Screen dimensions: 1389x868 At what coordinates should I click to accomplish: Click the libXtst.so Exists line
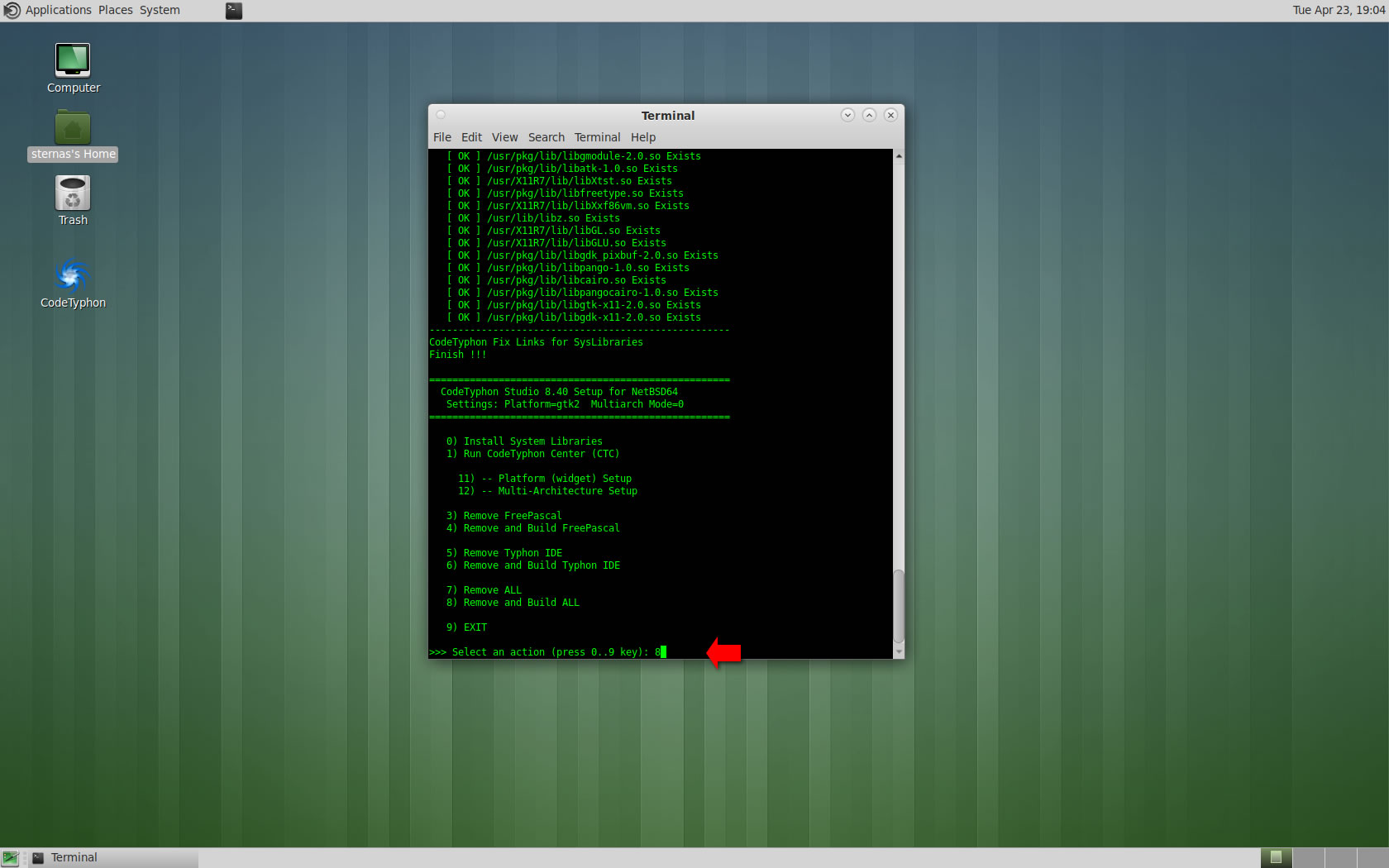[x=559, y=181]
